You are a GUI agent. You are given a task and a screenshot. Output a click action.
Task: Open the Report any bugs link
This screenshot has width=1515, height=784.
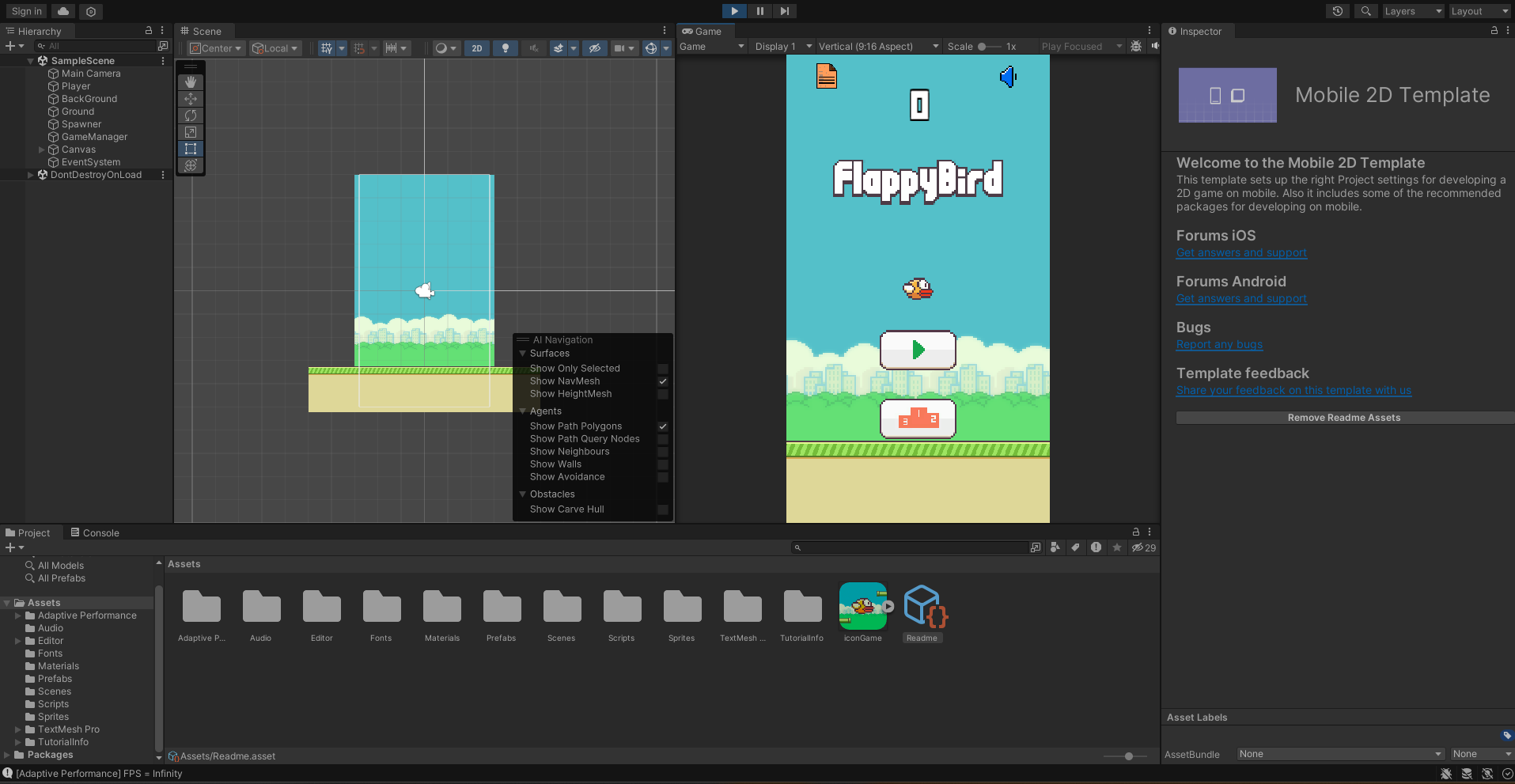(1218, 344)
